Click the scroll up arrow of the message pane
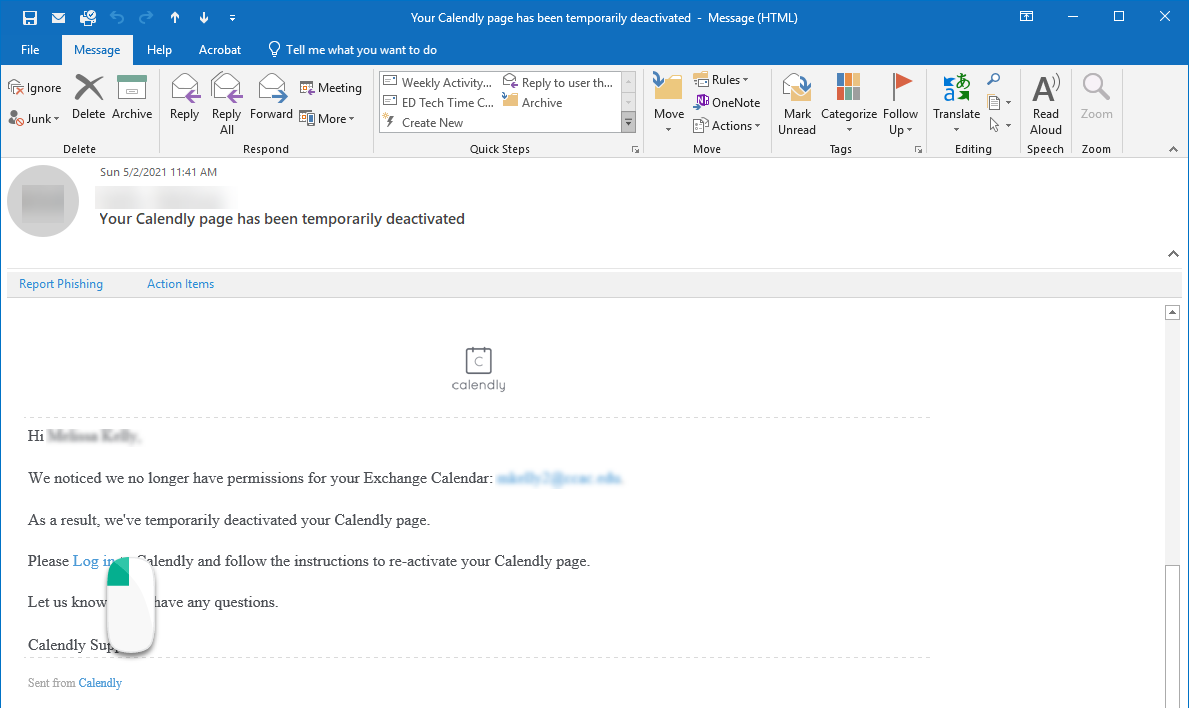The width and height of the screenshot is (1189, 708). [x=1172, y=312]
